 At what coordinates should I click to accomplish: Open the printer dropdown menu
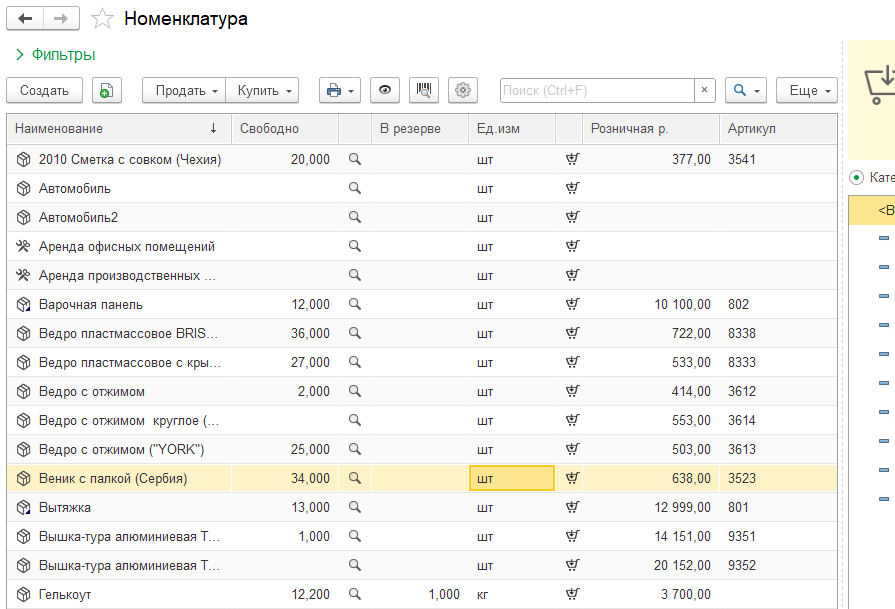[x=339, y=90]
